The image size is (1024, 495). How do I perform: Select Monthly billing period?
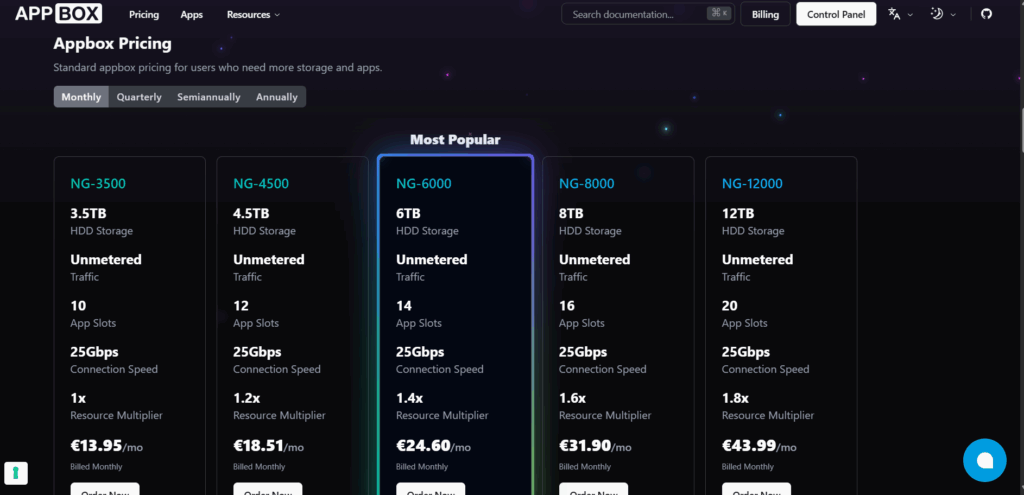[x=82, y=97]
